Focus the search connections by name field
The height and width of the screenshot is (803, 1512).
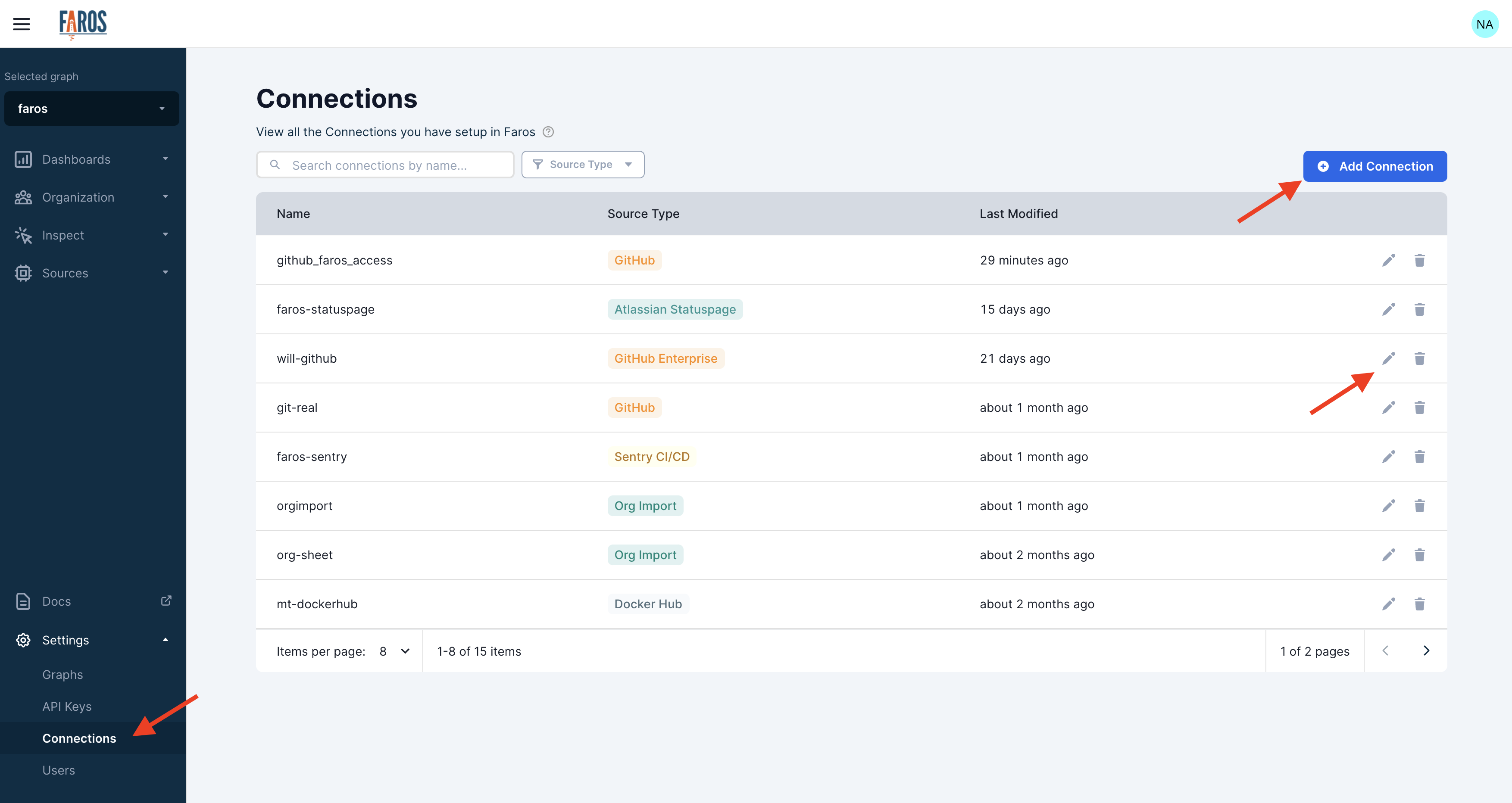coord(385,165)
